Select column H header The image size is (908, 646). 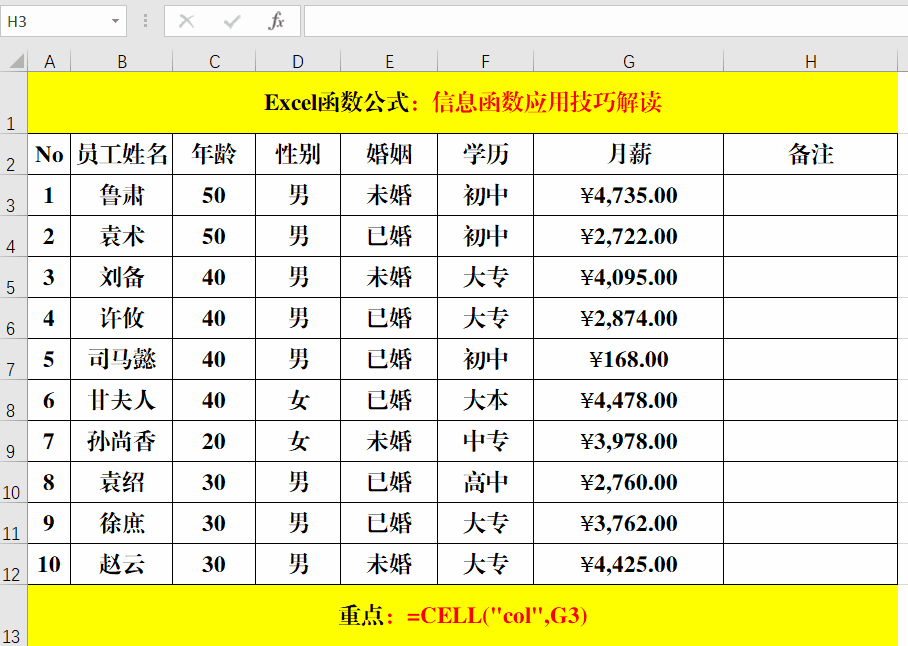pos(811,61)
